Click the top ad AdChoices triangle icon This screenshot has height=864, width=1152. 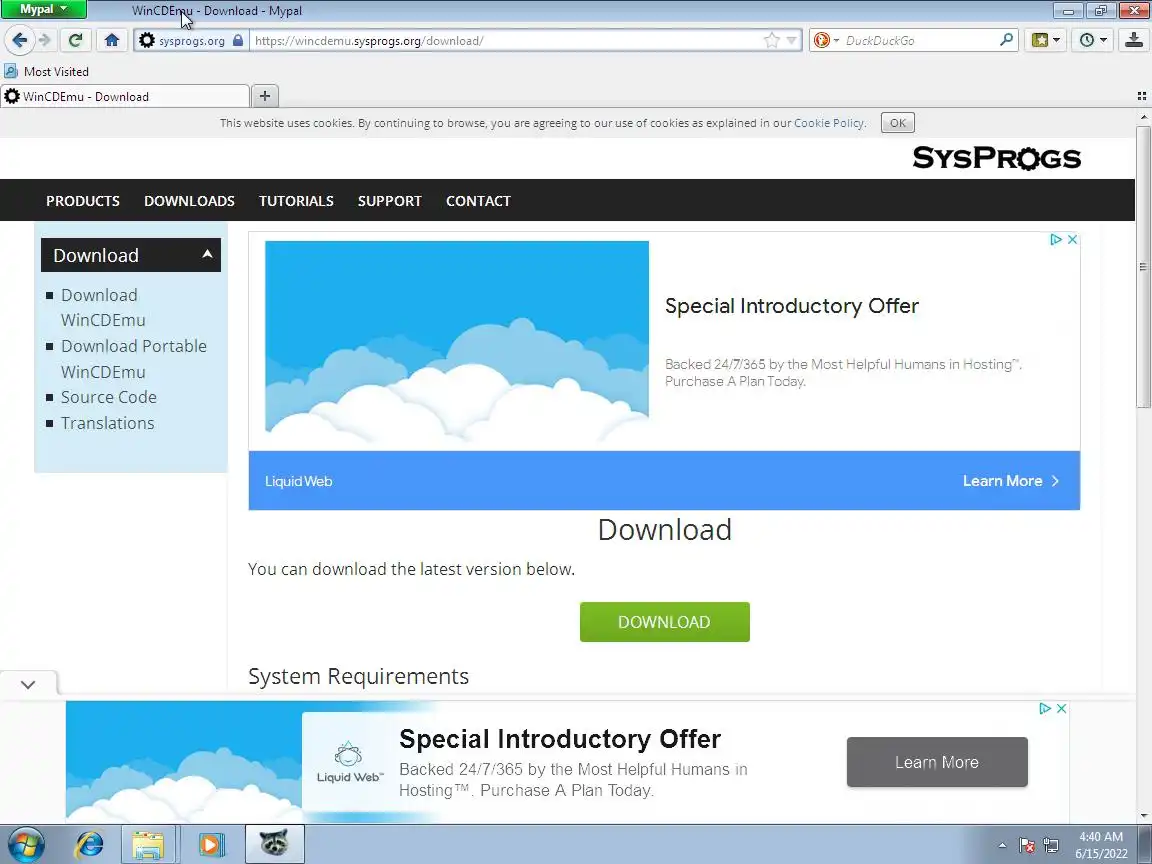click(x=1056, y=240)
